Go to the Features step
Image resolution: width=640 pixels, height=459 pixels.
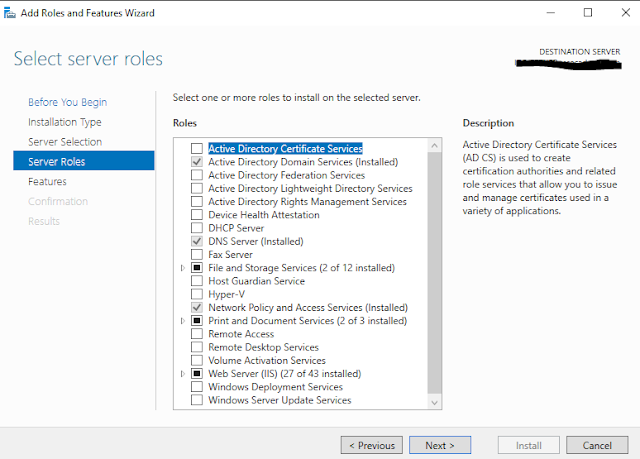pos(47,182)
